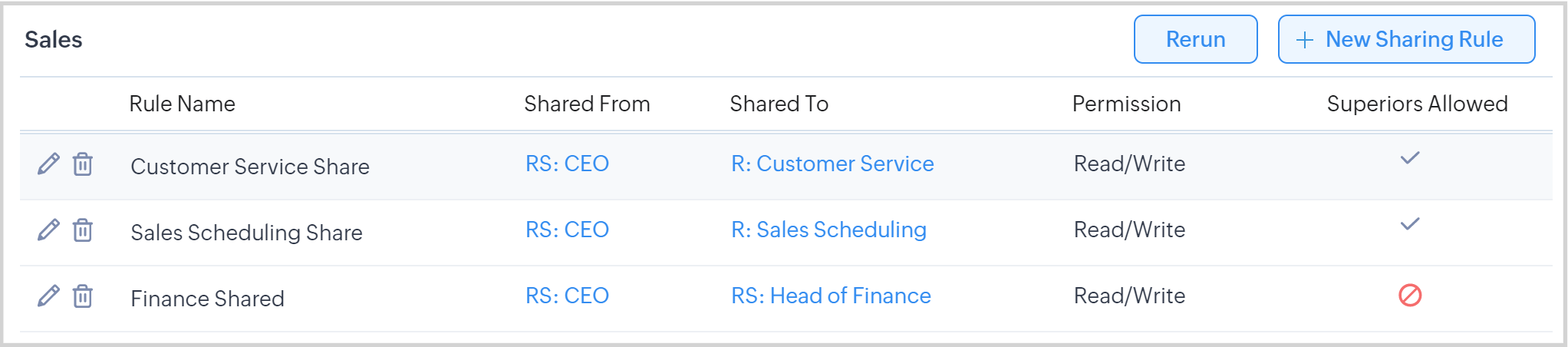
Task: Click superiors allowed checkmark for Sales Scheduling
Action: tap(1410, 224)
